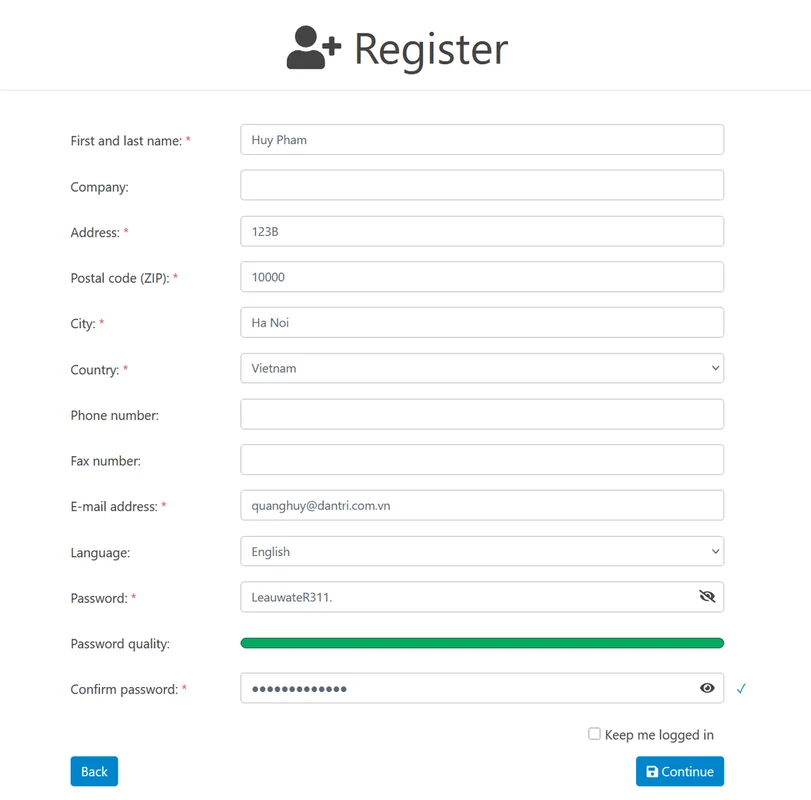The height and width of the screenshot is (800, 811).
Task: Click the City field showing Ha Noi
Action: tap(482, 322)
